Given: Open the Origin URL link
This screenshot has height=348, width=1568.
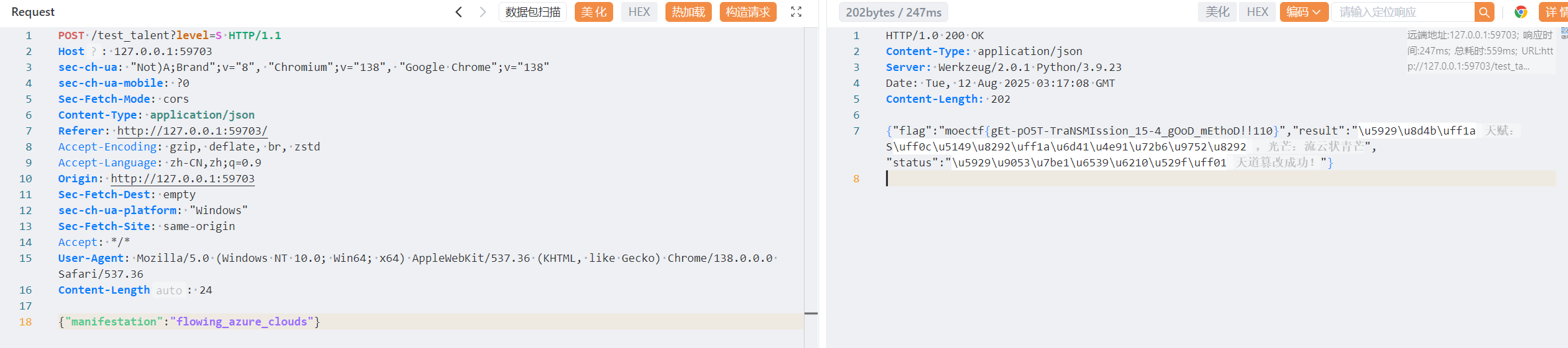Looking at the screenshot, I should pyautogui.click(x=182, y=179).
